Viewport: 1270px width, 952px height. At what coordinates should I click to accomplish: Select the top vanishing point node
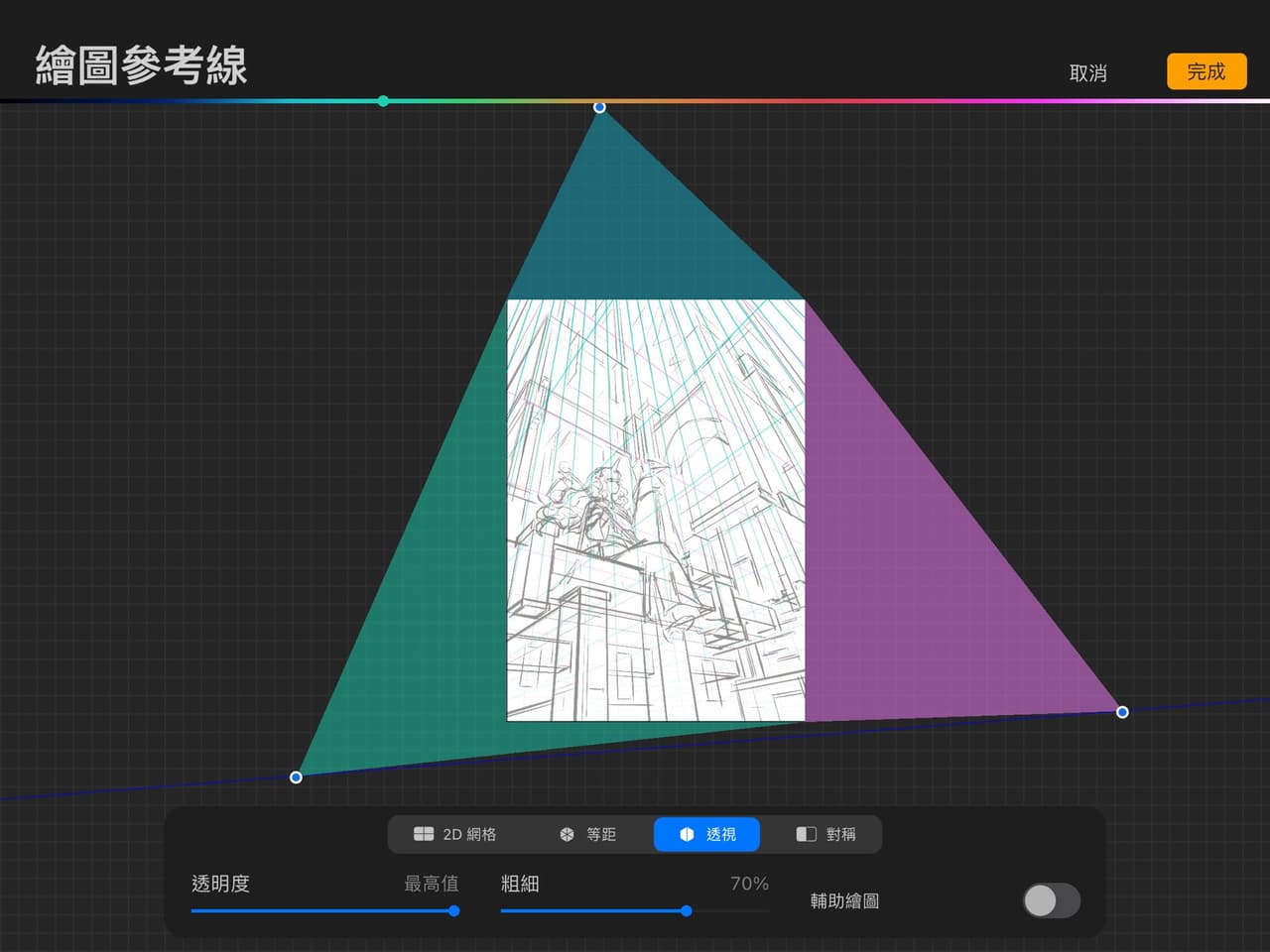(x=599, y=107)
